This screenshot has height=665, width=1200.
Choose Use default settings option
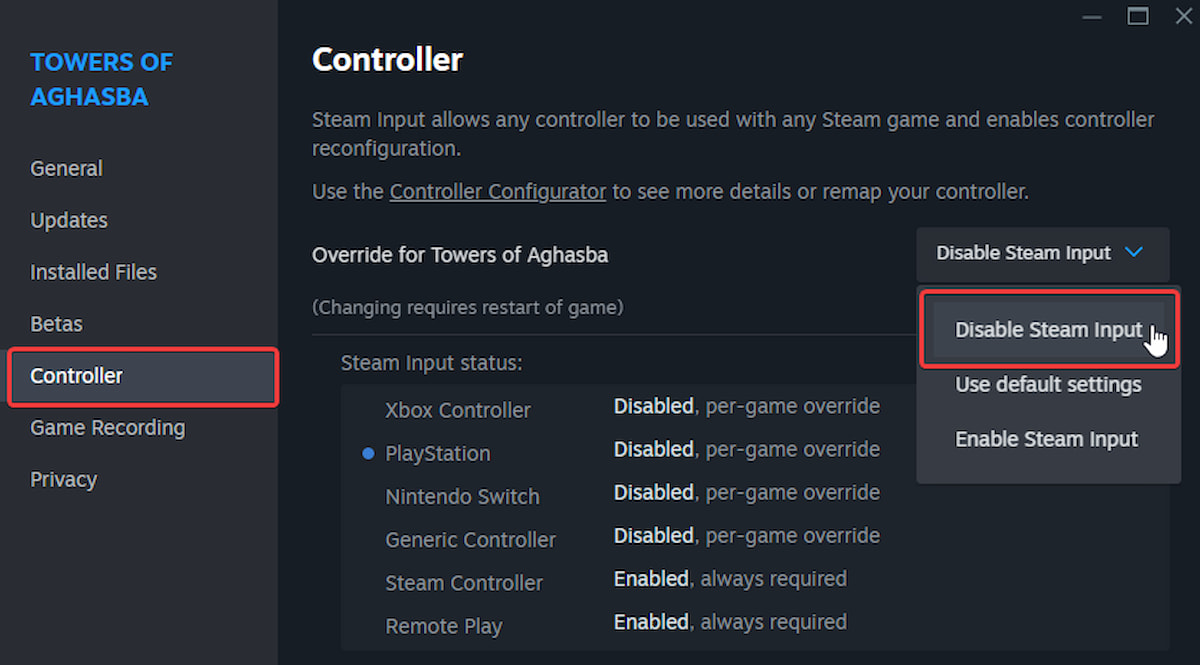click(1048, 384)
